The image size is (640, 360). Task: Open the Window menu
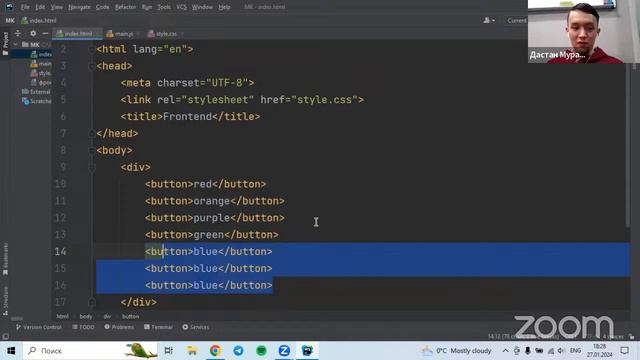coord(202,7)
